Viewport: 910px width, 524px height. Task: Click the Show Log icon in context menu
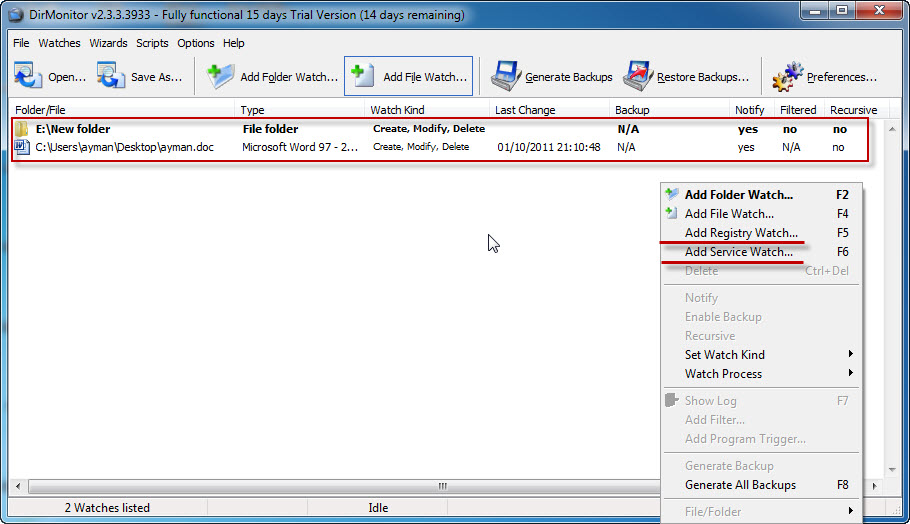pos(671,400)
